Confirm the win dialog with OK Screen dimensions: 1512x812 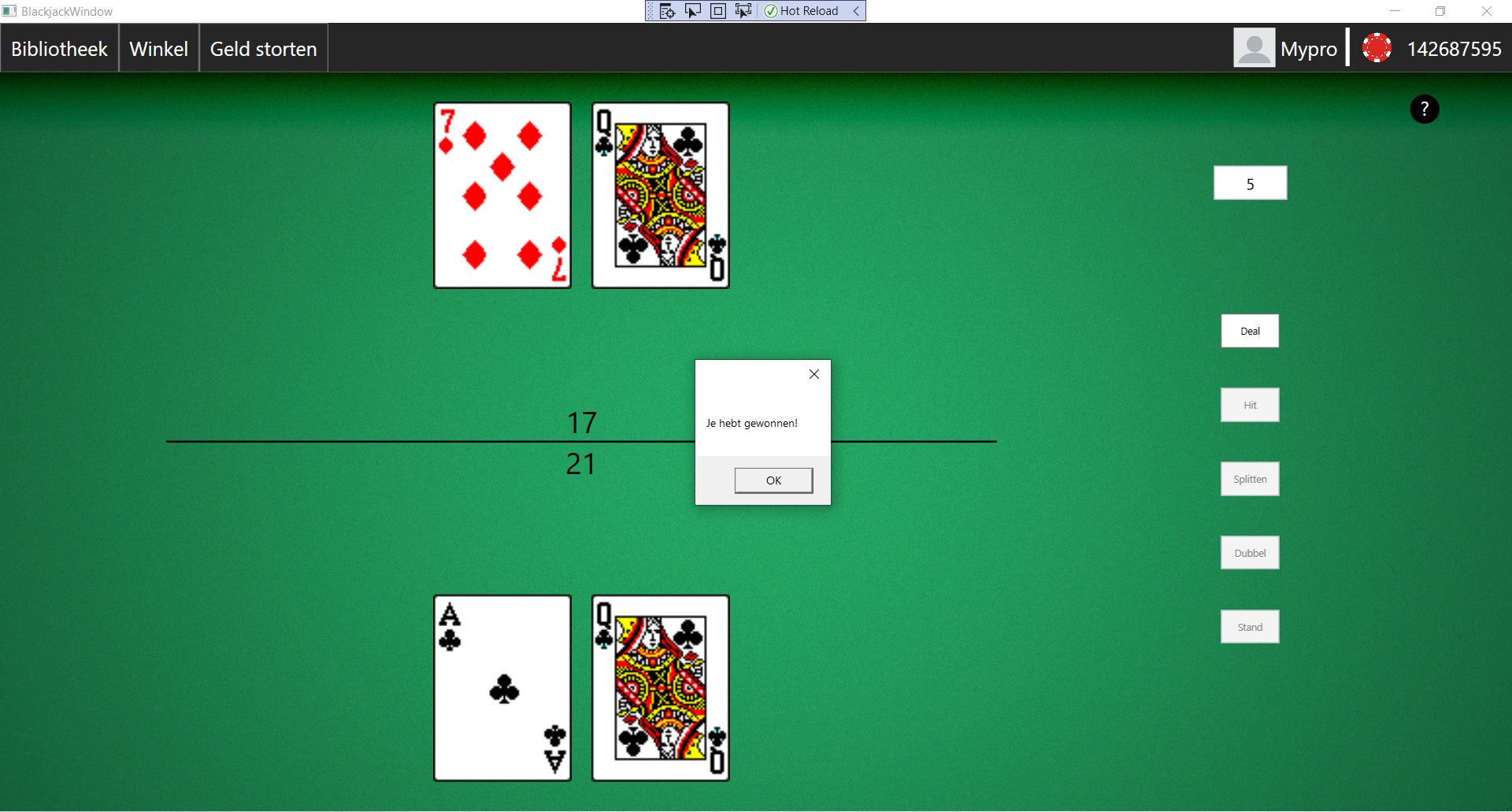(773, 480)
